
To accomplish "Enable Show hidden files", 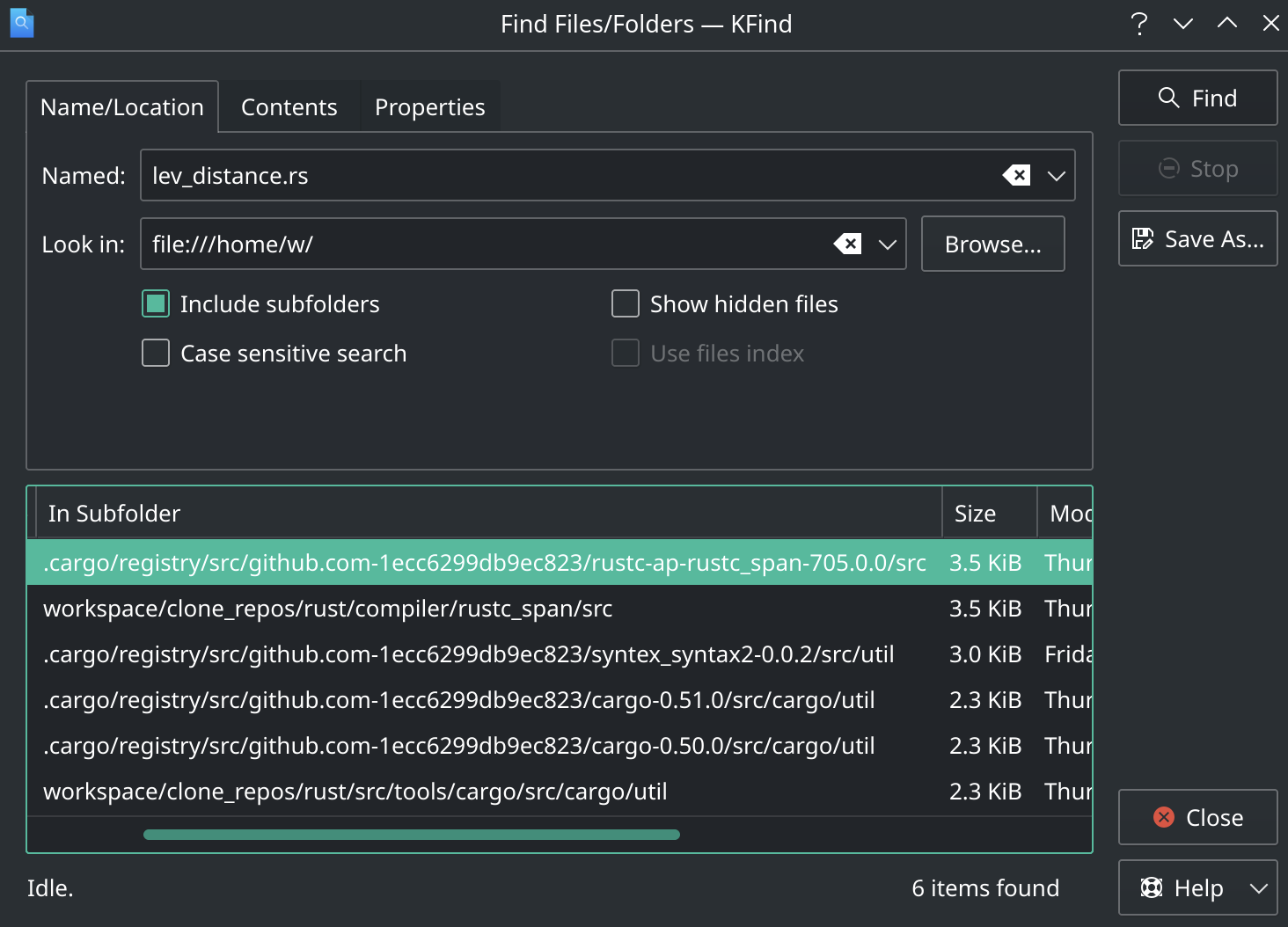I will pos(626,304).
